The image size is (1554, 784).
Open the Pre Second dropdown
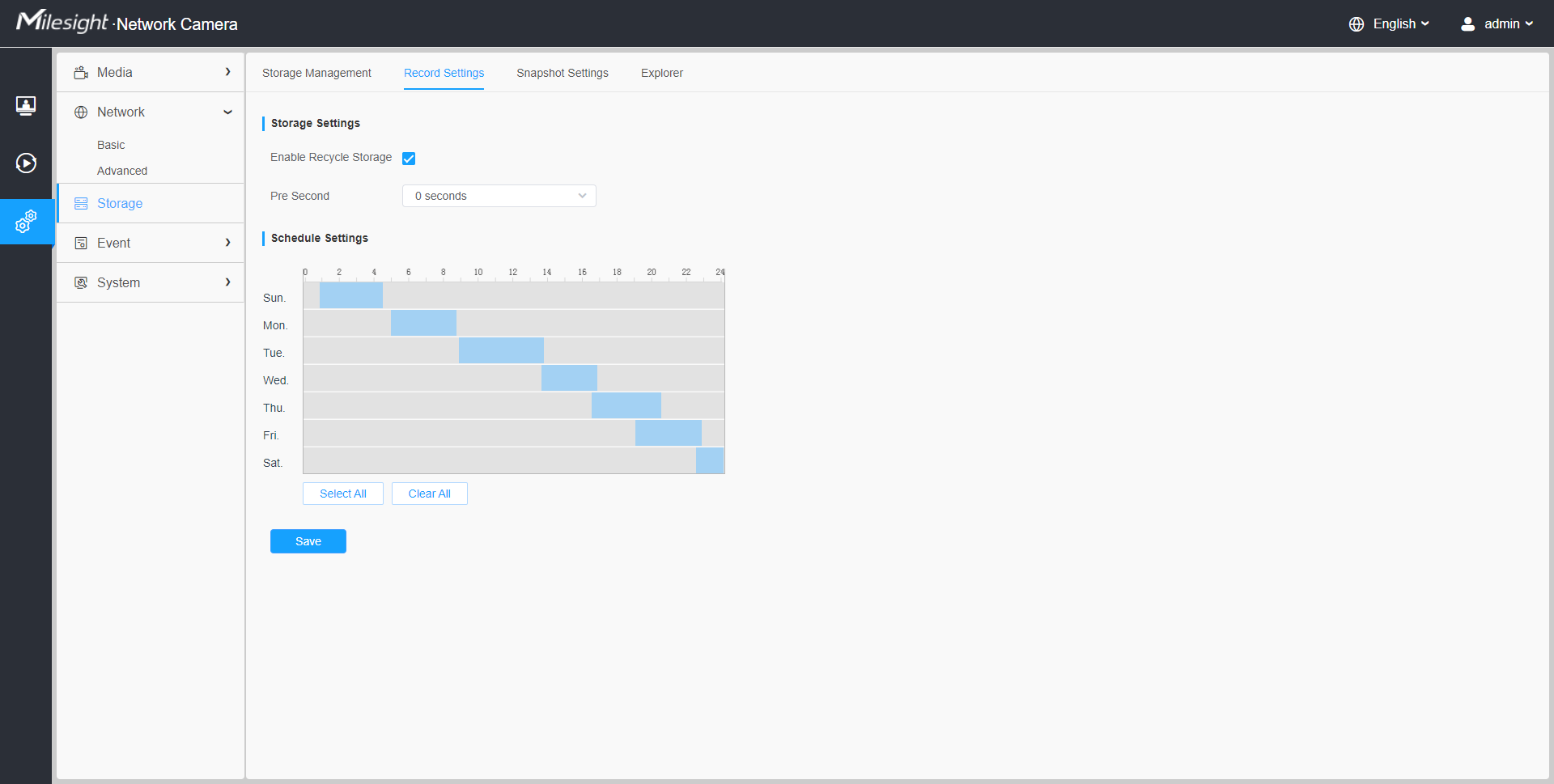[x=499, y=196]
